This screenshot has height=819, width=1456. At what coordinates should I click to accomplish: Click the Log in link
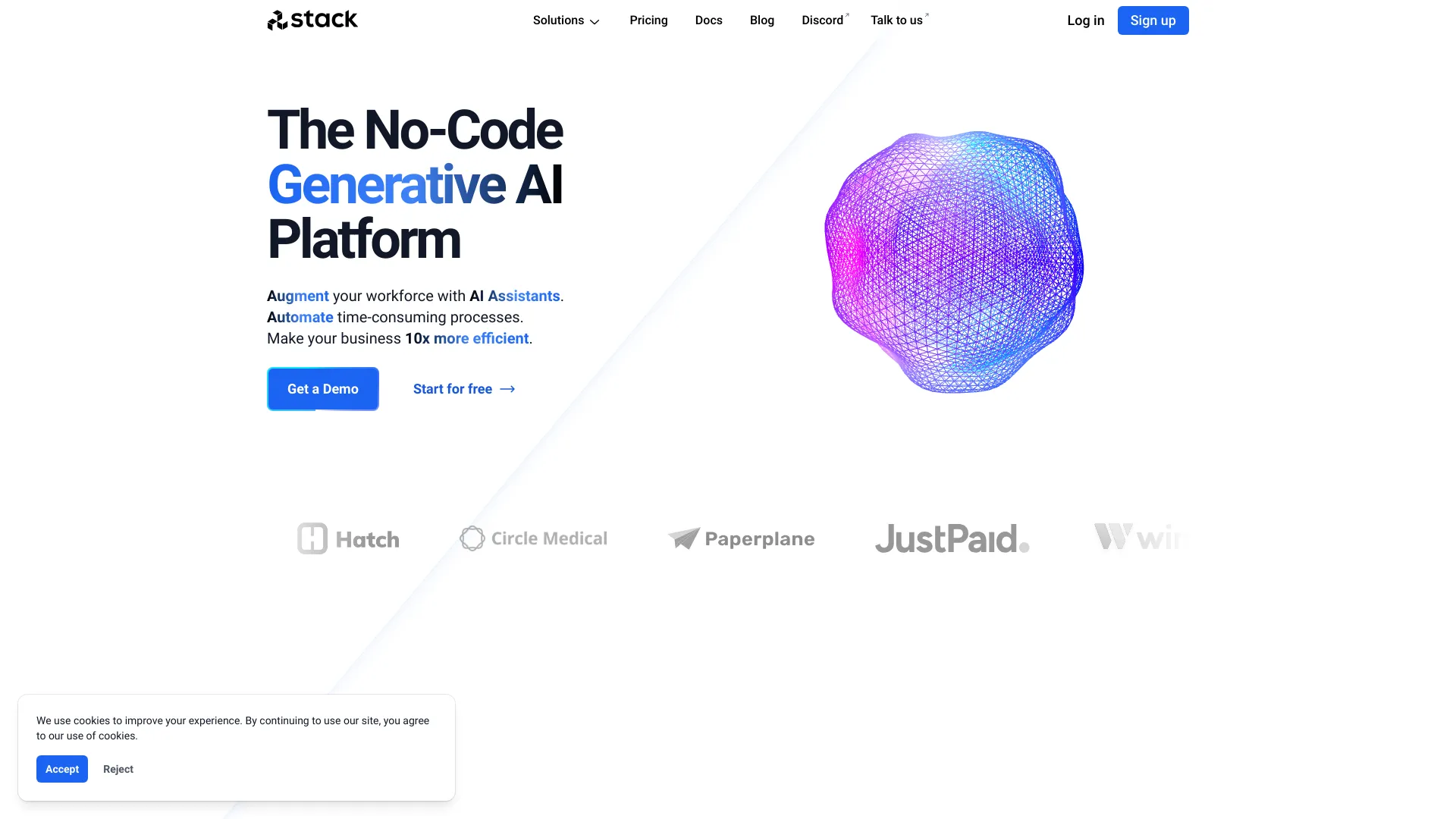(x=1085, y=20)
